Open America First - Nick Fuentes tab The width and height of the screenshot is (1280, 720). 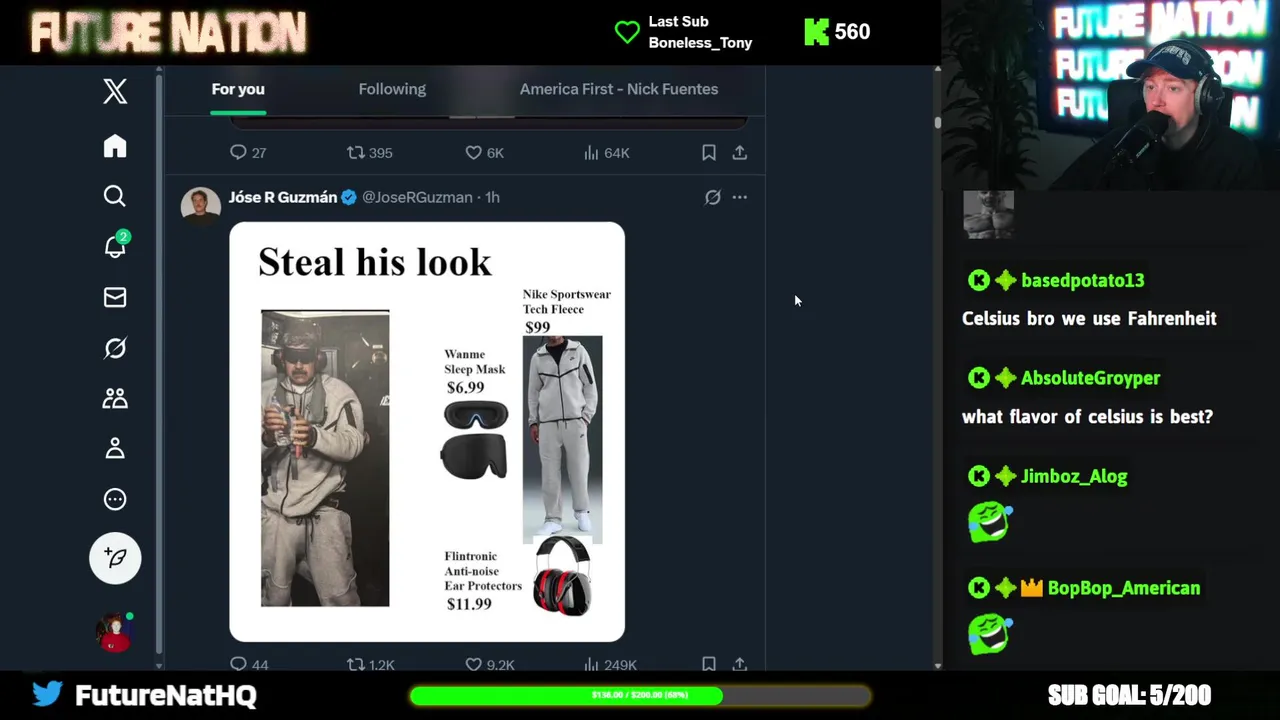coord(619,89)
